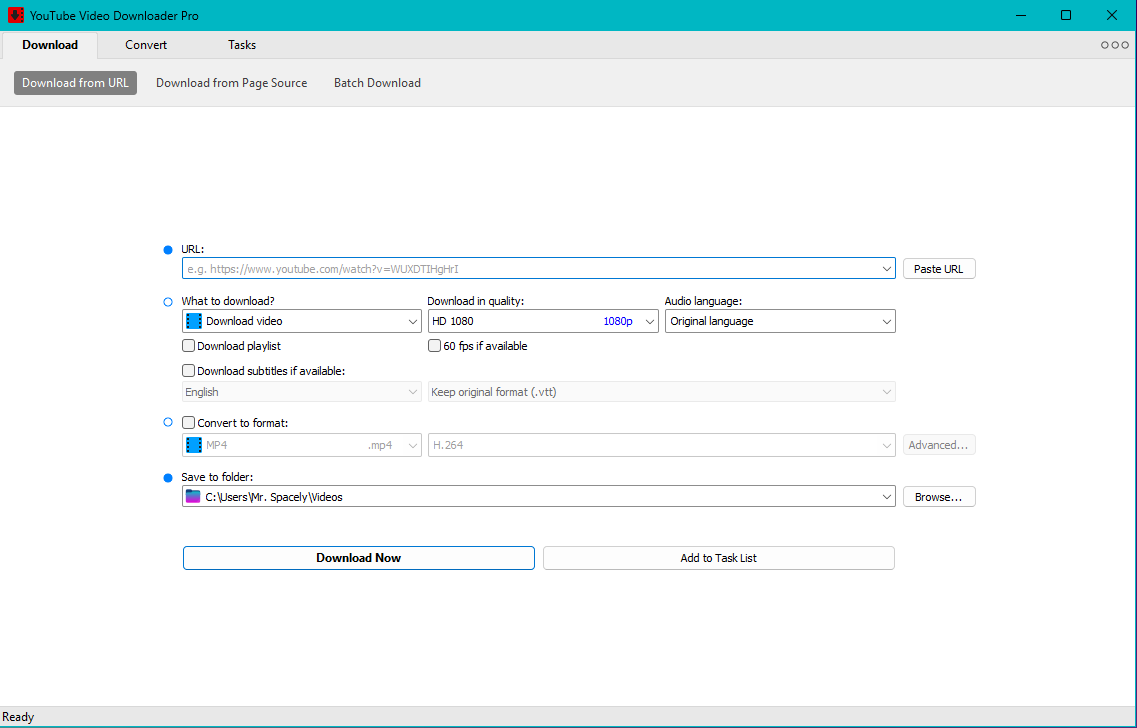Click the film icon in Download video box

pos(194,321)
